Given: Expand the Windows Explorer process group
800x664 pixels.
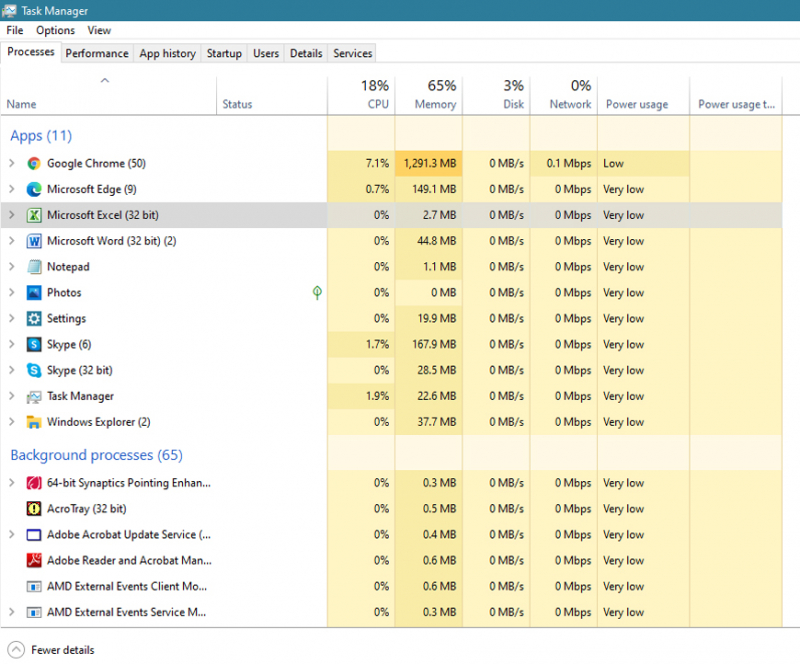Looking at the screenshot, I should coord(12,422).
